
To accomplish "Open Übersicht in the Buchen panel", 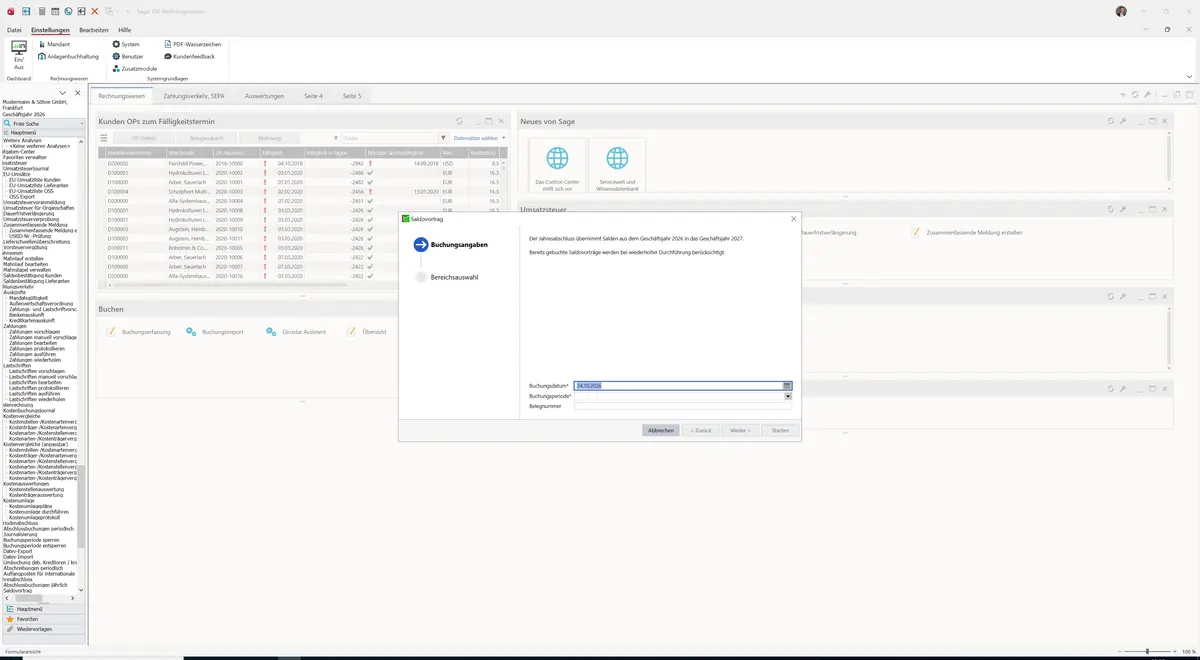I will (x=366, y=331).
